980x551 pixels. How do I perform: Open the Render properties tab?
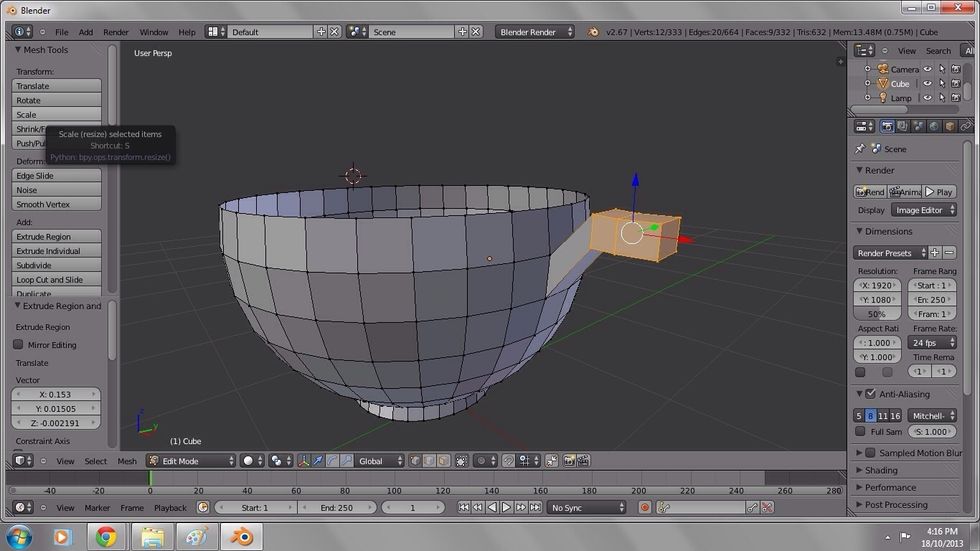pos(887,127)
